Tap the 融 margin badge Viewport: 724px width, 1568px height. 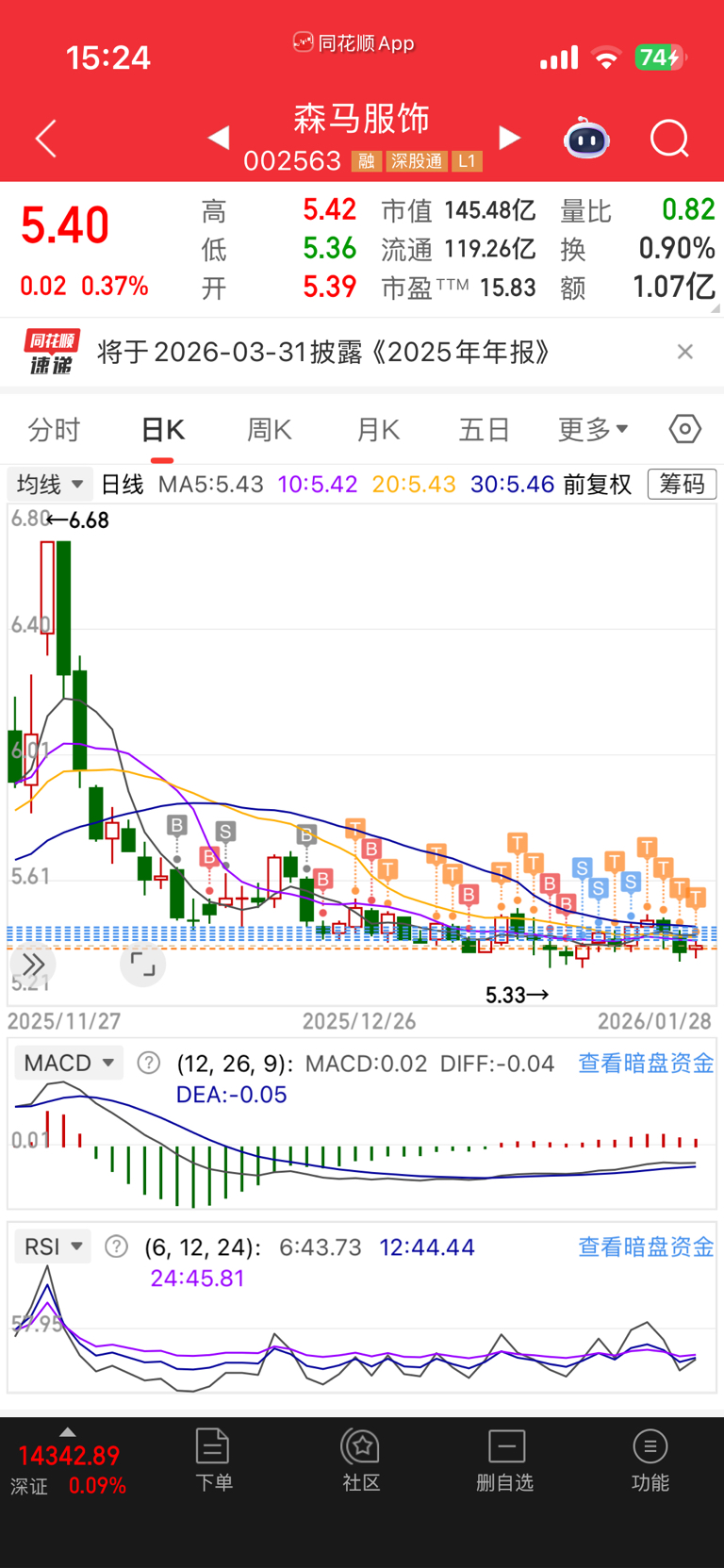pyautogui.click(x=366, y=161)
